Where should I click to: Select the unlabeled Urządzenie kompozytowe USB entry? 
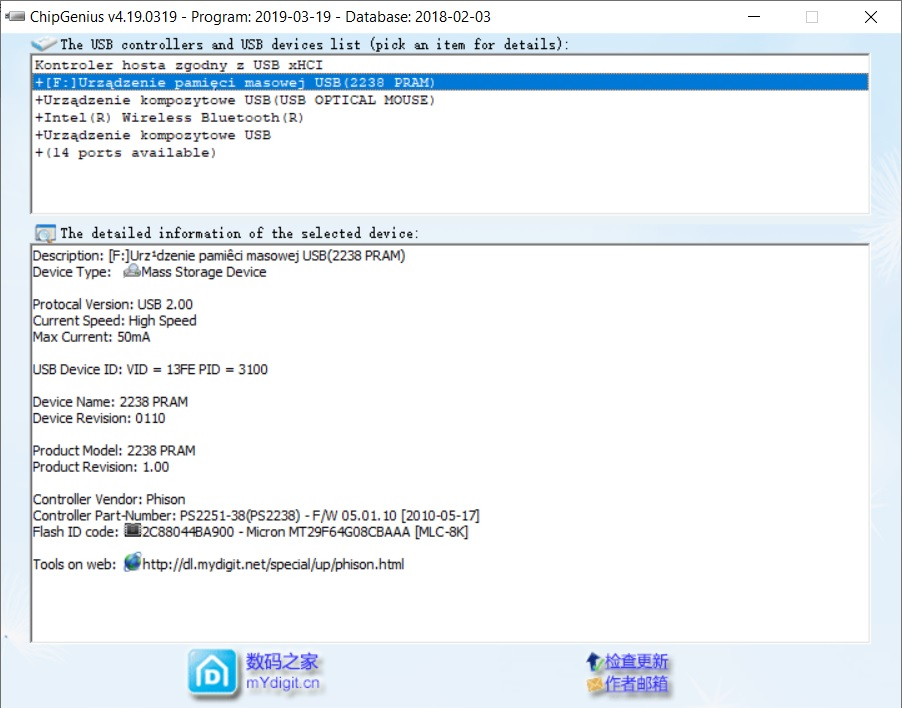pos(450,135)
